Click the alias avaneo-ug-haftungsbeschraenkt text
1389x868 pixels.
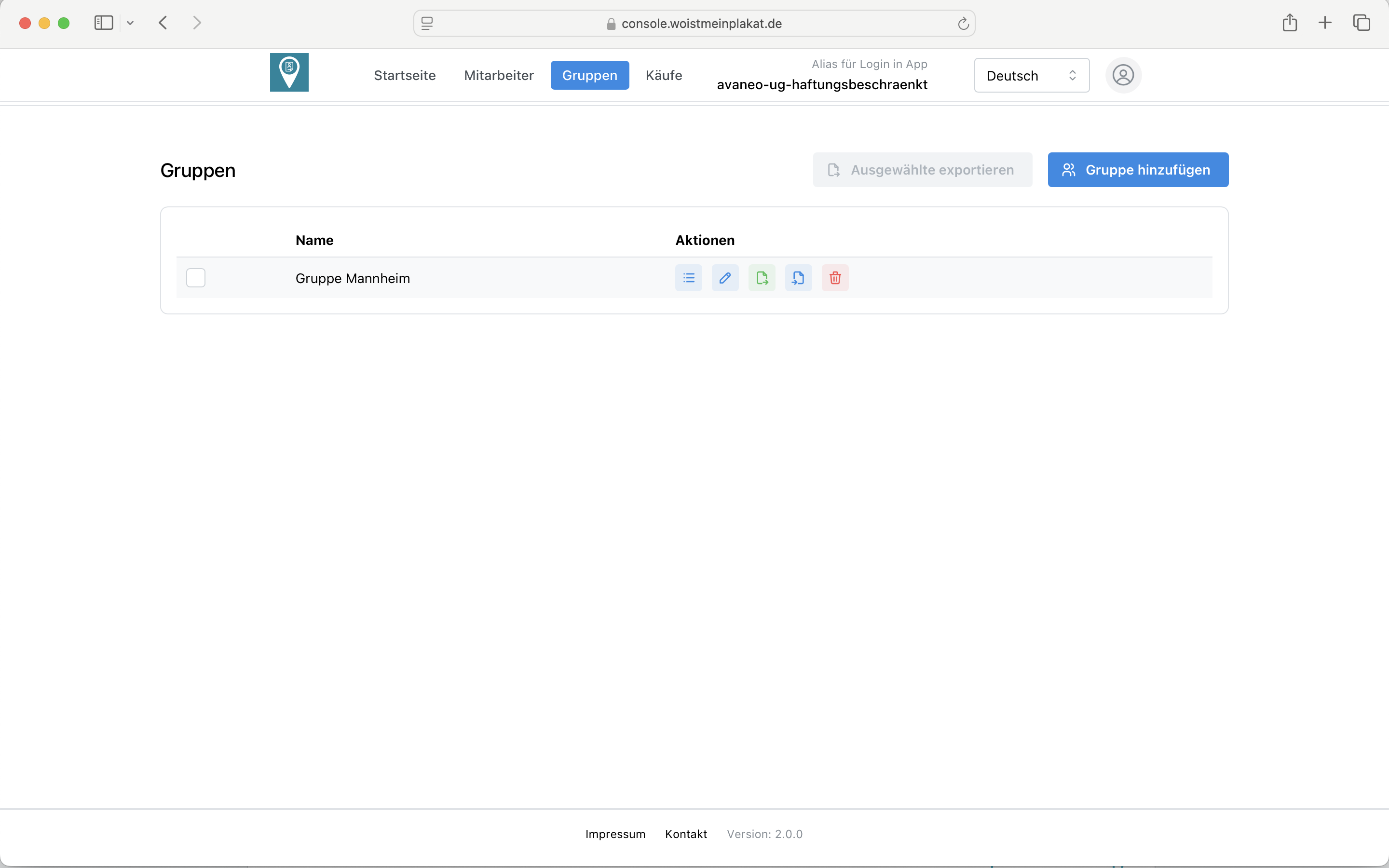tap(822, 84)
